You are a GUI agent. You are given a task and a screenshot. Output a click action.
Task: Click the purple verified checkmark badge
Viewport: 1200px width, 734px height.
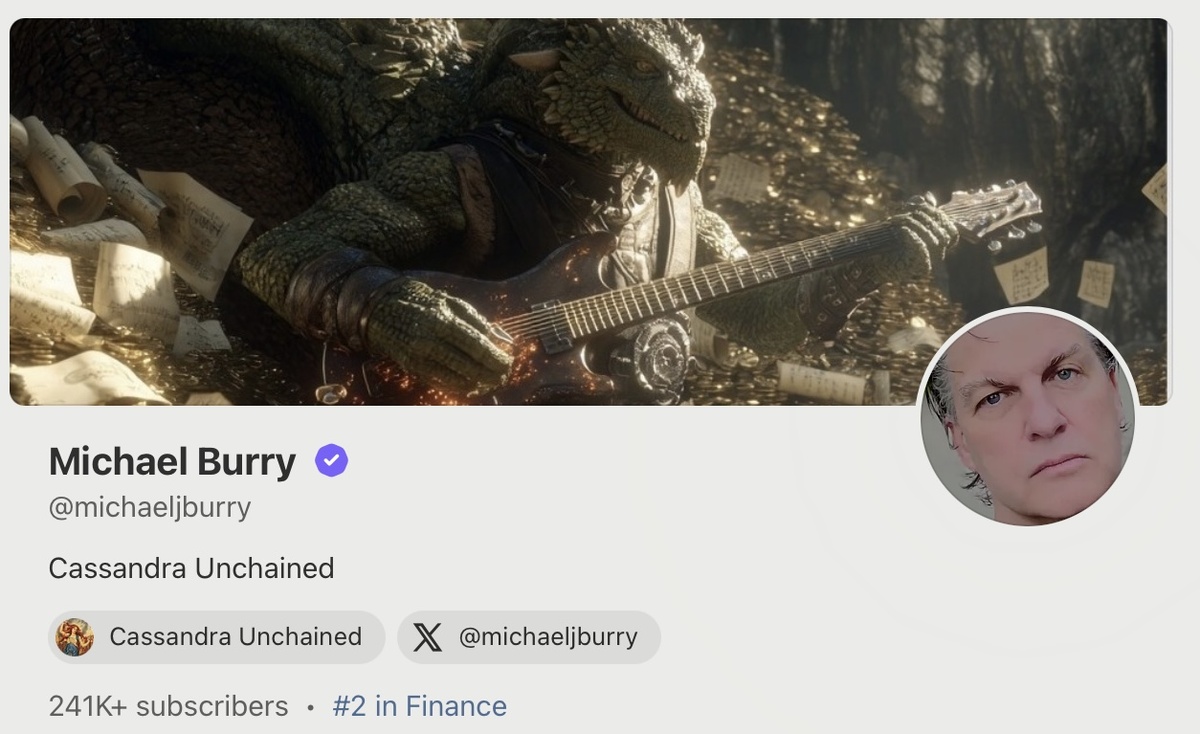[331, 461]
